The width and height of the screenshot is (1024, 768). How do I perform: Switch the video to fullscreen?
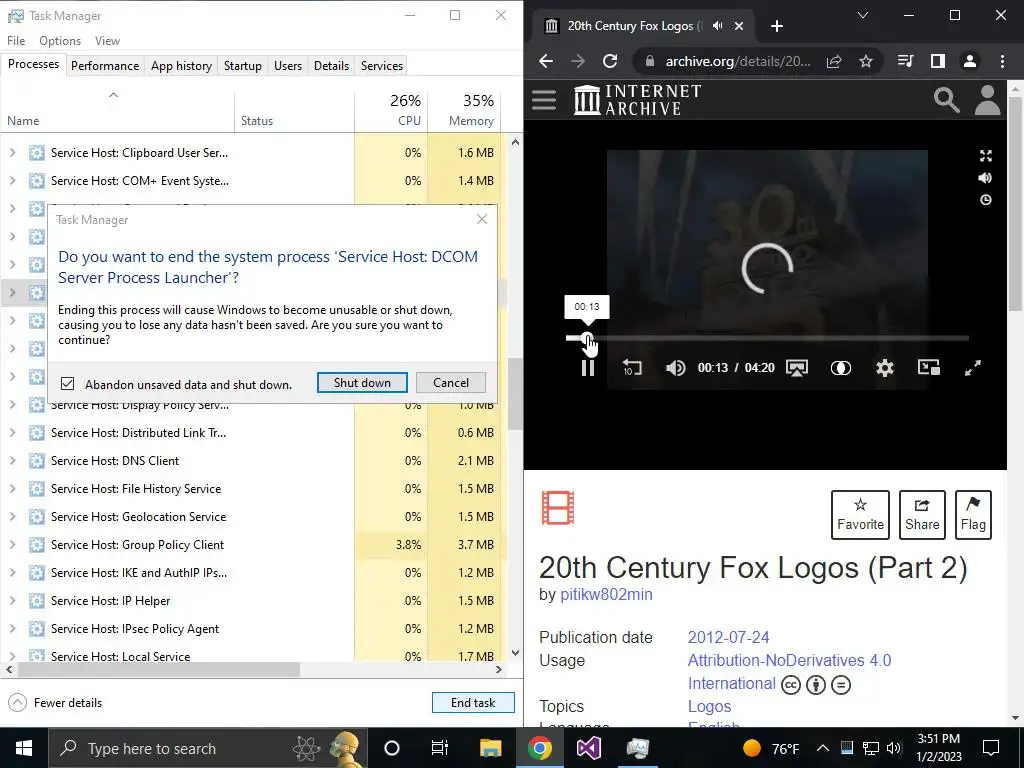coord(972,368)
